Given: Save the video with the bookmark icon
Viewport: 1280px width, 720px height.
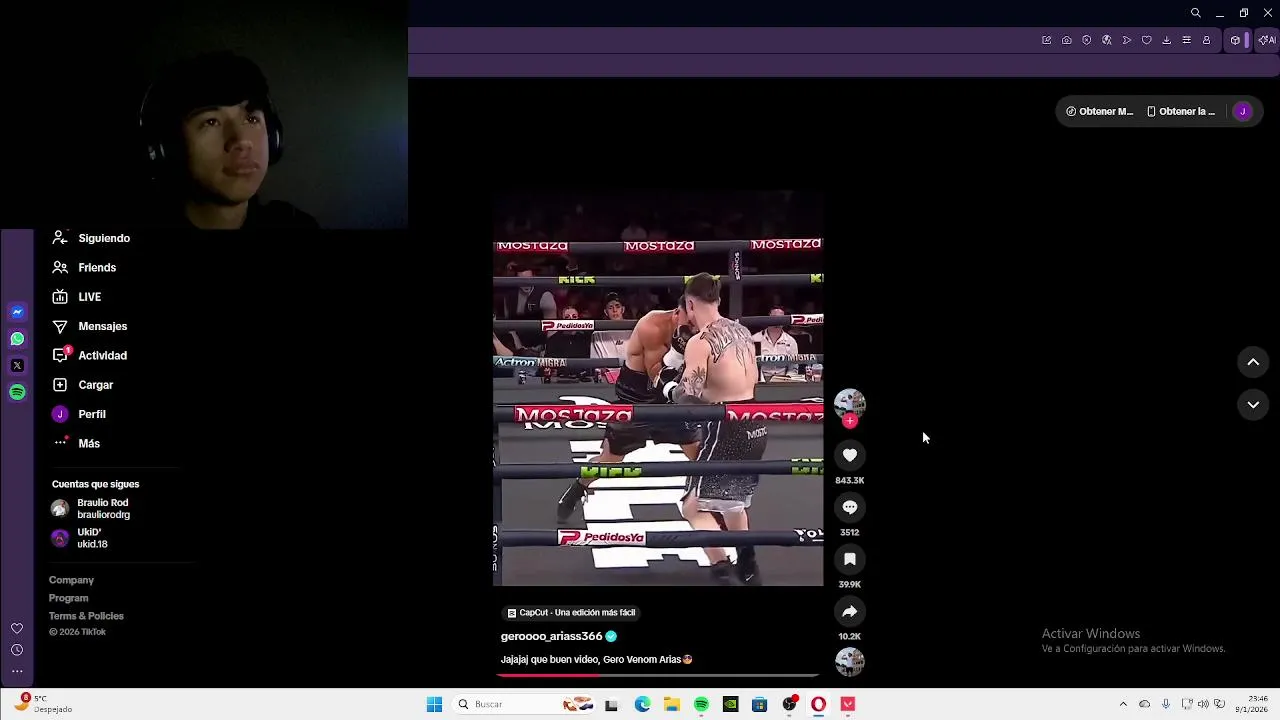Looking at the screenshot, I should (850, 559).
